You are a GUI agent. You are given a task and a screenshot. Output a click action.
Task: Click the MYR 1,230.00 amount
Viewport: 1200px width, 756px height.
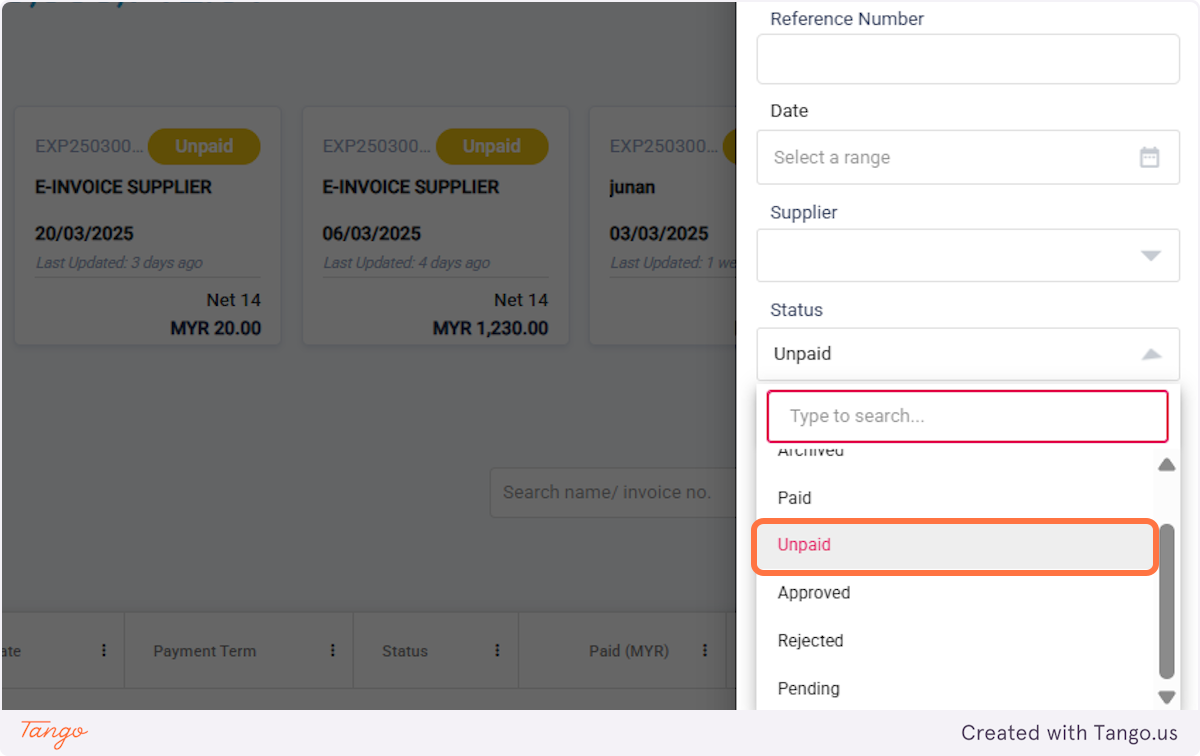491,328
